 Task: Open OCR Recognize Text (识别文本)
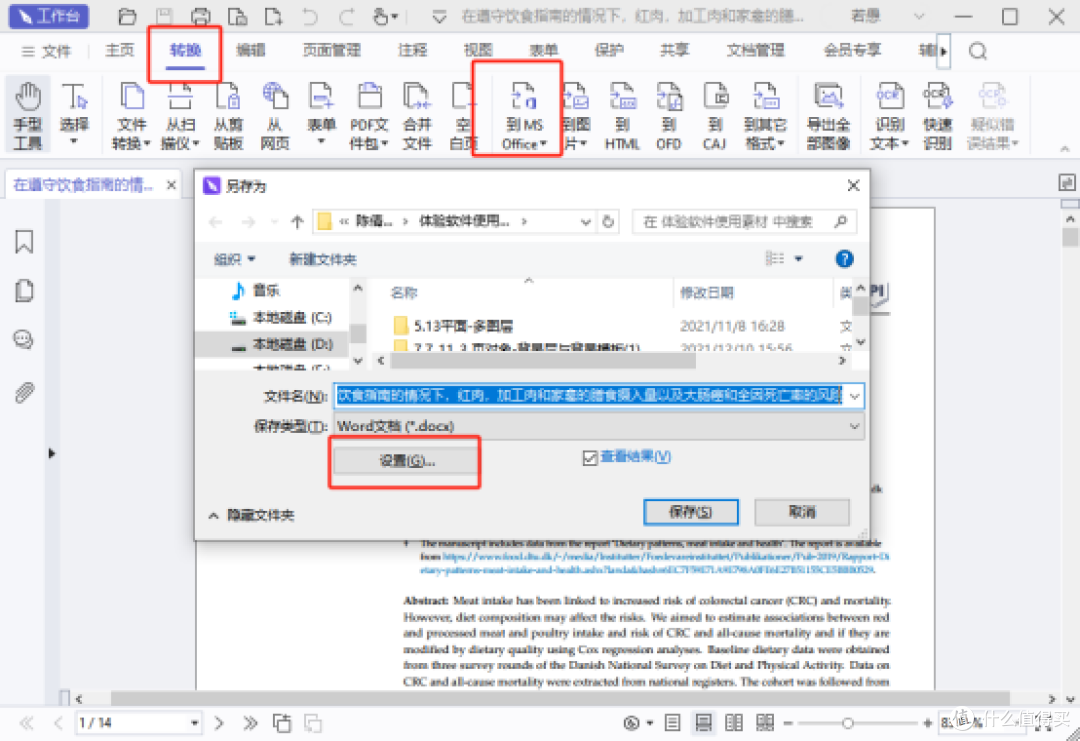point(889,114)
